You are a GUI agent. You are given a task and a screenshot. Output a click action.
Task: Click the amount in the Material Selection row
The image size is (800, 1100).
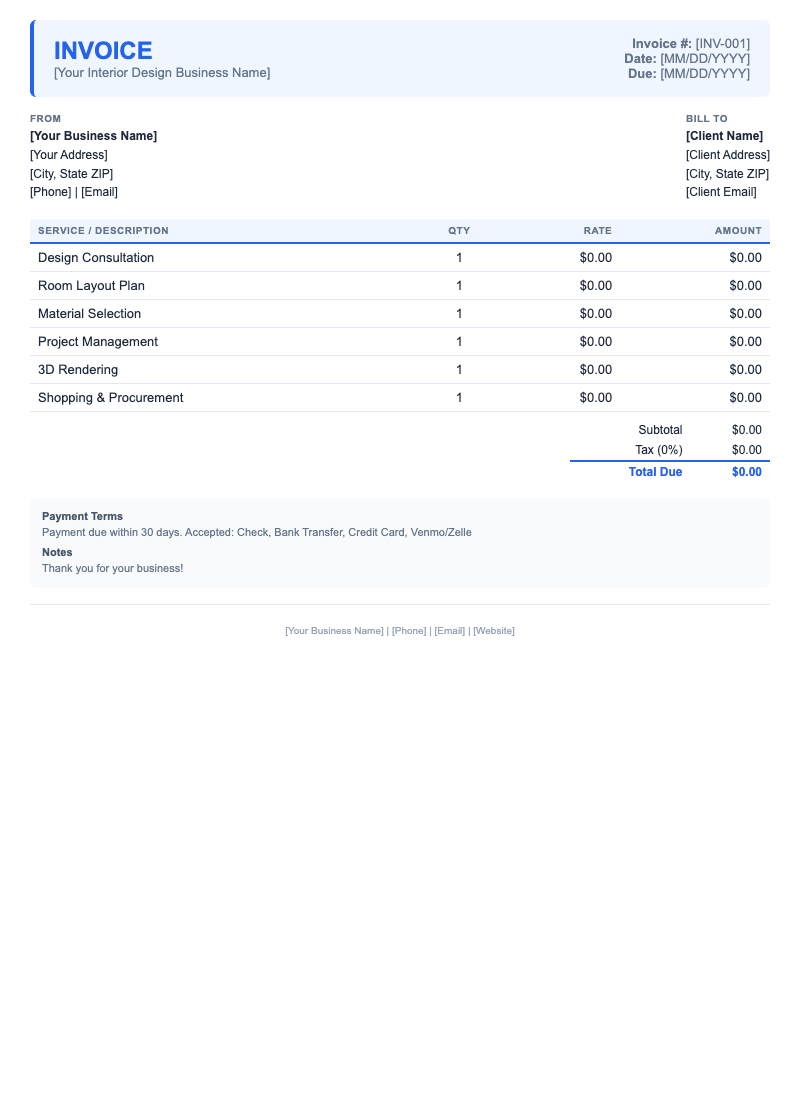745,314
